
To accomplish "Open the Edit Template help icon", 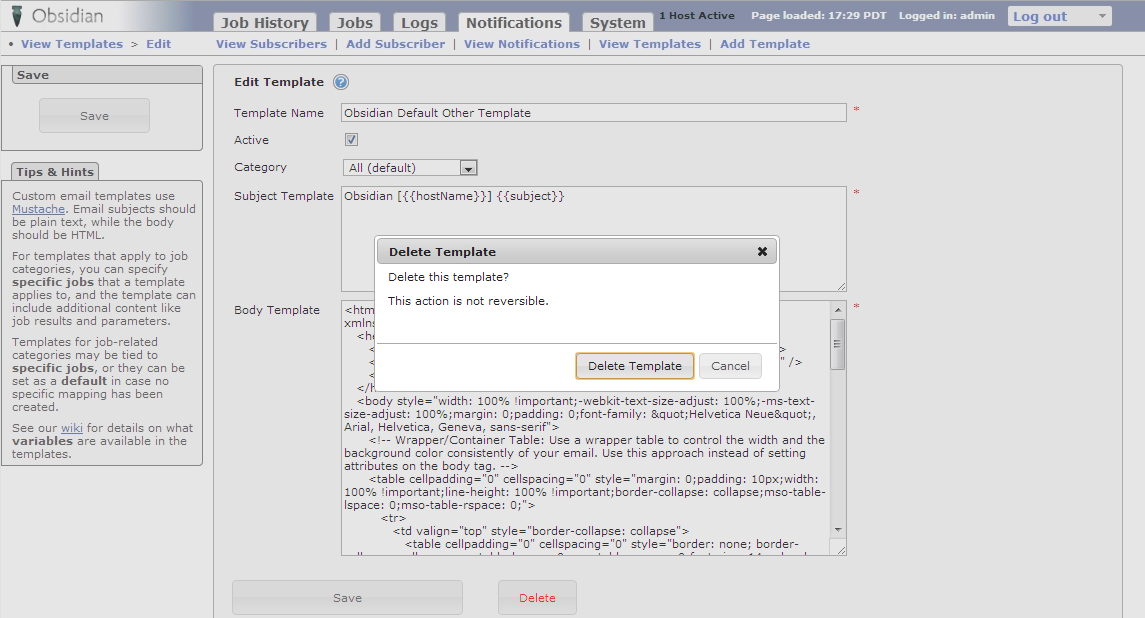I will coord(341,83).
